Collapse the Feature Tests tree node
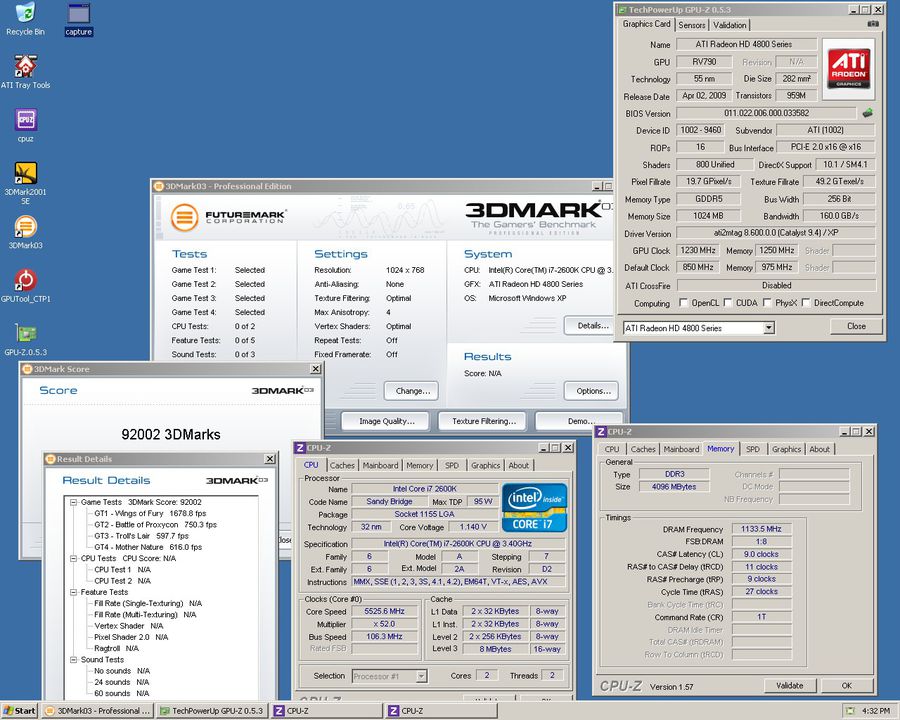 point(73,592)
